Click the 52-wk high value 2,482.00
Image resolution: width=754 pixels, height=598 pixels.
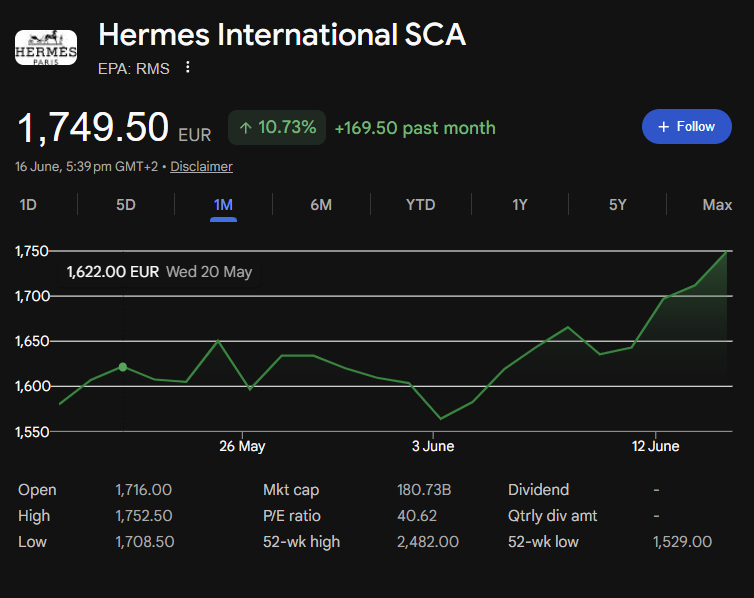pyautogui.click(x=427, y=542)
